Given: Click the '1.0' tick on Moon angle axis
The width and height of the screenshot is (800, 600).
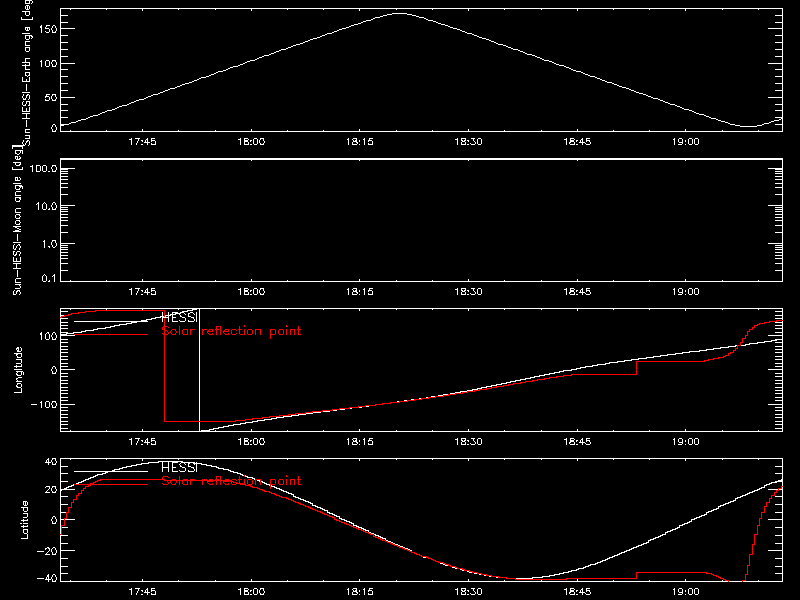Looking at the screenshot, I should click(x=49, y=244).
